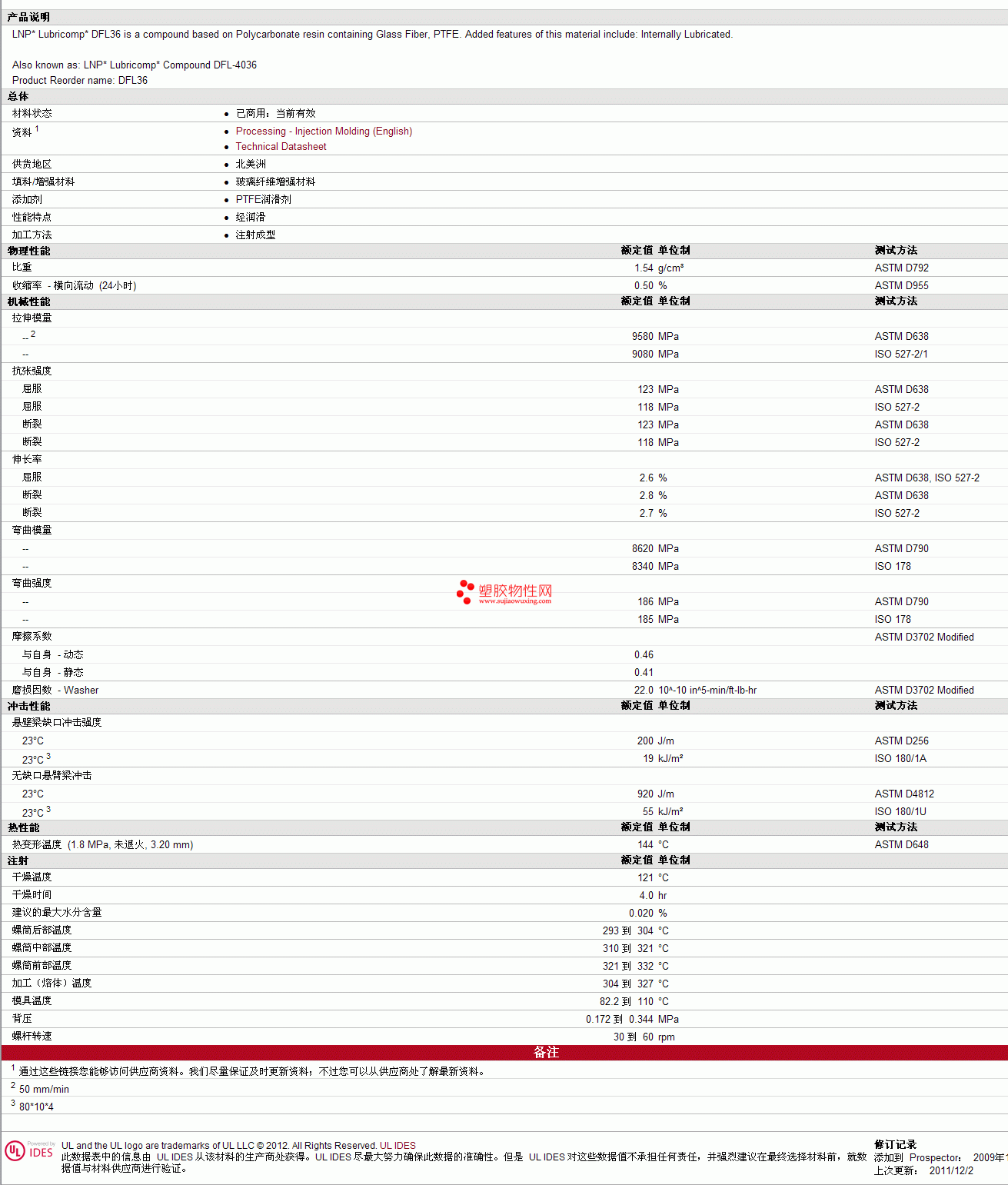
Task: Select the 总体 section header
Action: point(18,97)
